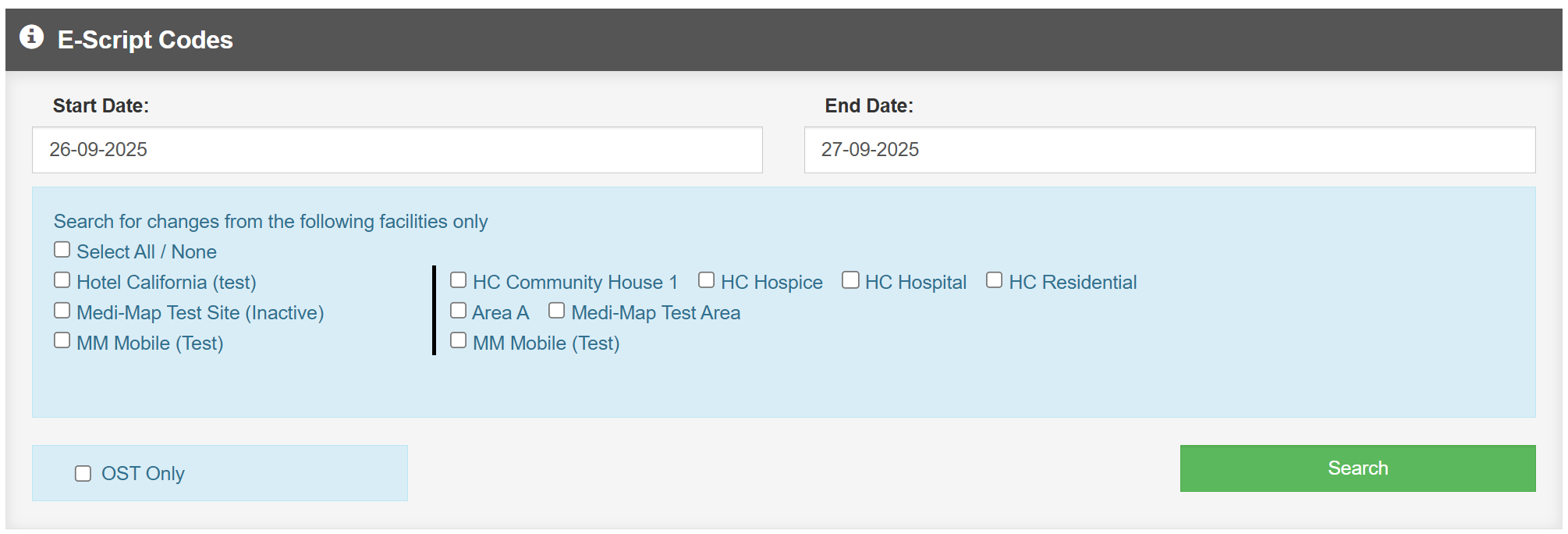Select the Medi-Map Test Area facility
The image size is (1568, 534).
(x=556, y=309)
